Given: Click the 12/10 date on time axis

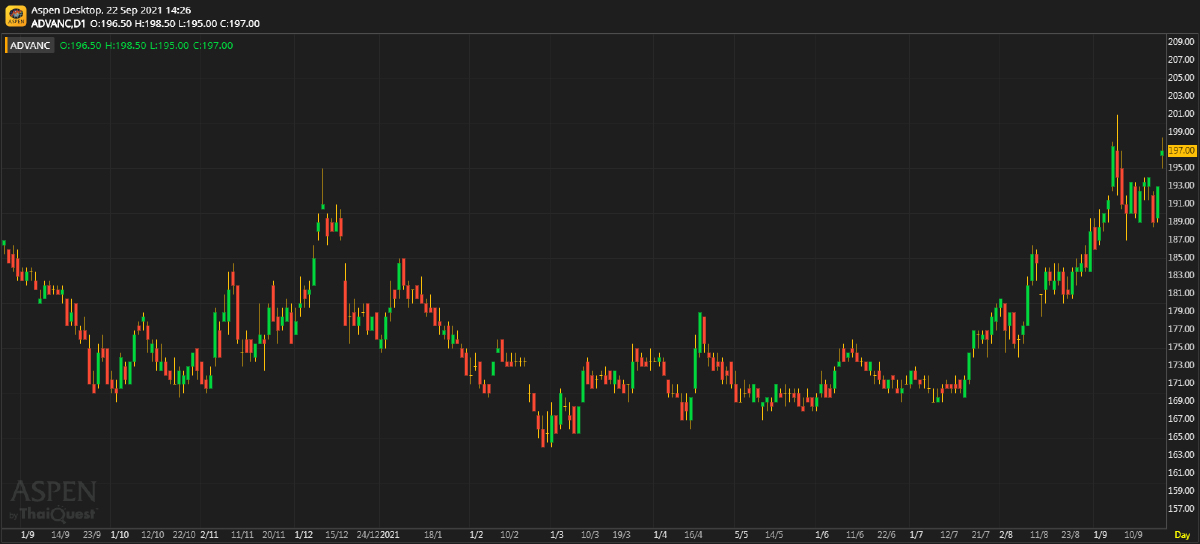Looking at the screenshot, I should point(153,536).
